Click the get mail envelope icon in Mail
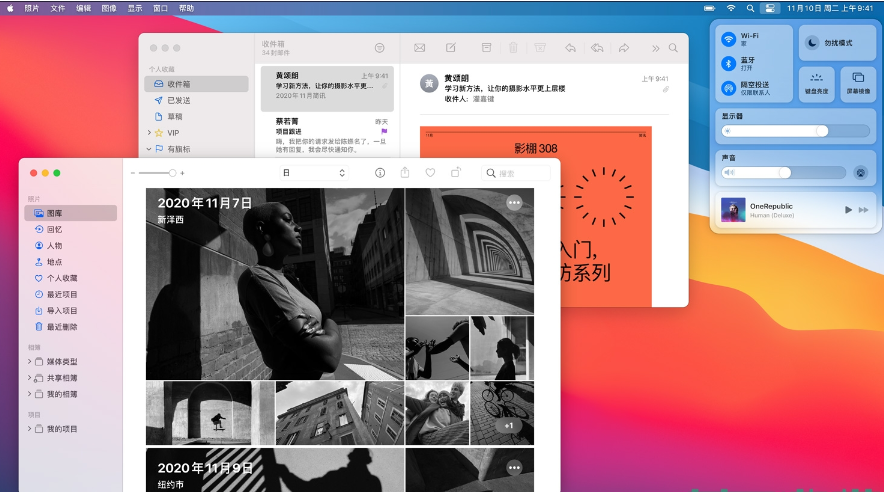The width and height of the screenshot is (884, 492). [x=419, y=48]
